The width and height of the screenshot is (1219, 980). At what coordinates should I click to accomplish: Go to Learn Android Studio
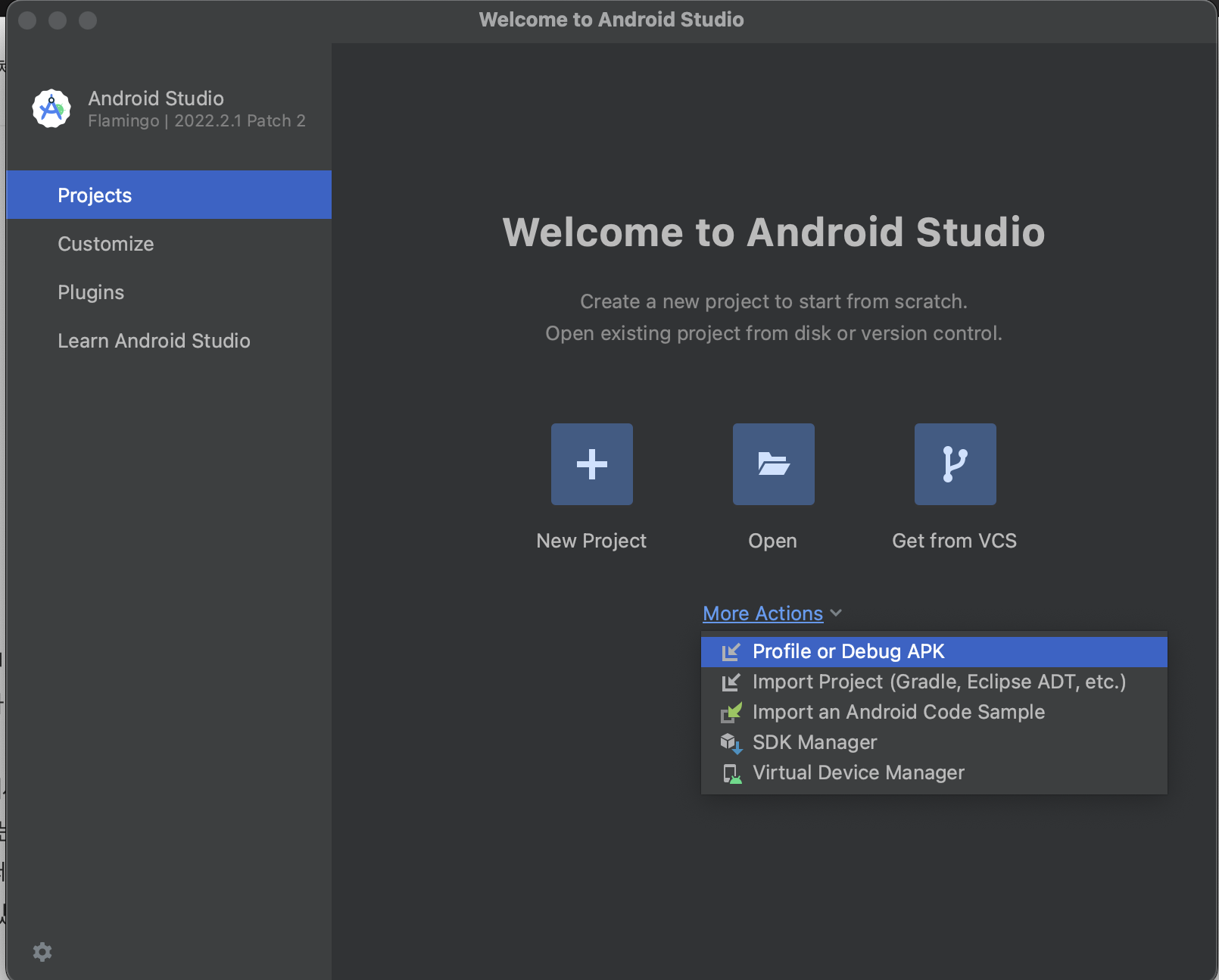[x=169, y=340]
